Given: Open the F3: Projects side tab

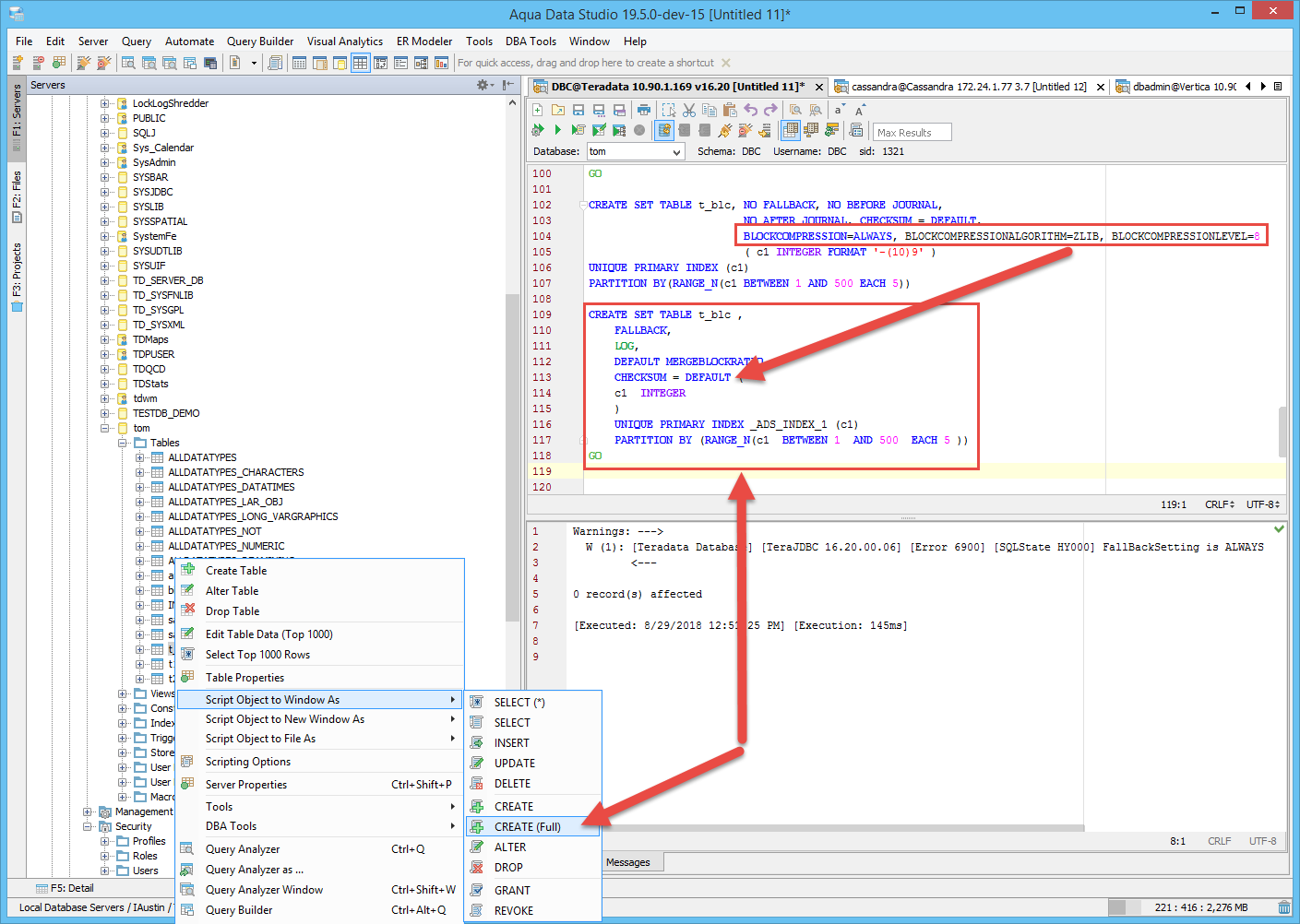Looking at the screenshot, I should point(17,278).
